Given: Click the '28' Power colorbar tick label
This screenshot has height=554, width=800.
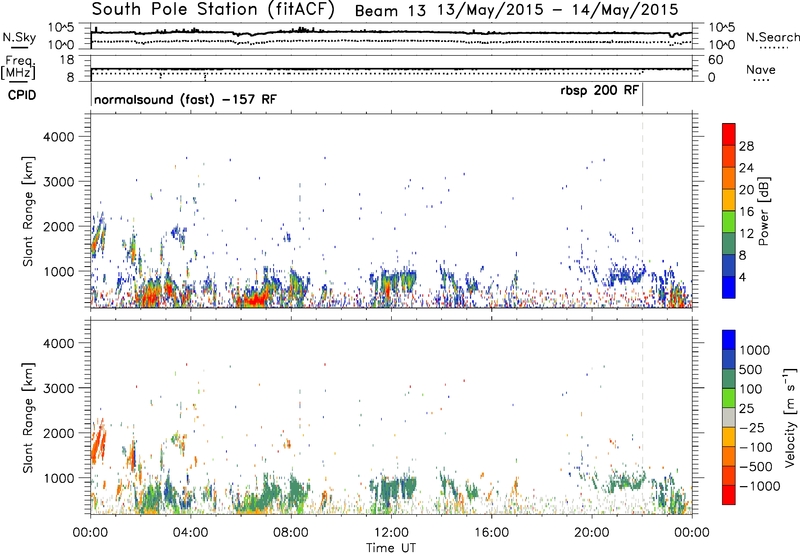Looking at the screenshot, I should (x=746, y=146).
